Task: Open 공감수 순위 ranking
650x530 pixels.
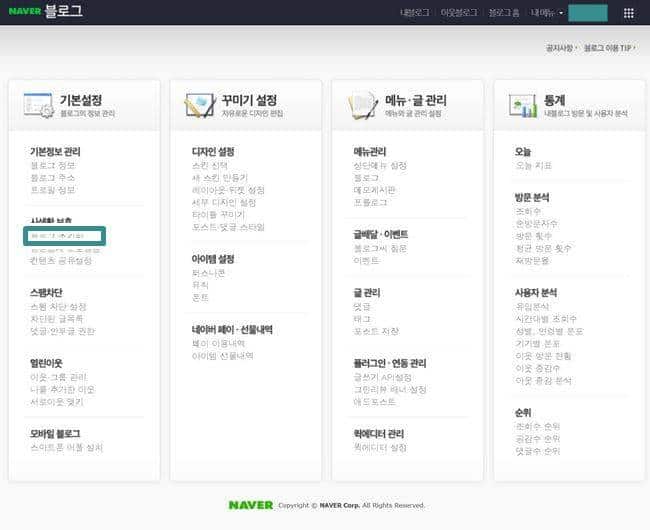Action: (538, 439)
